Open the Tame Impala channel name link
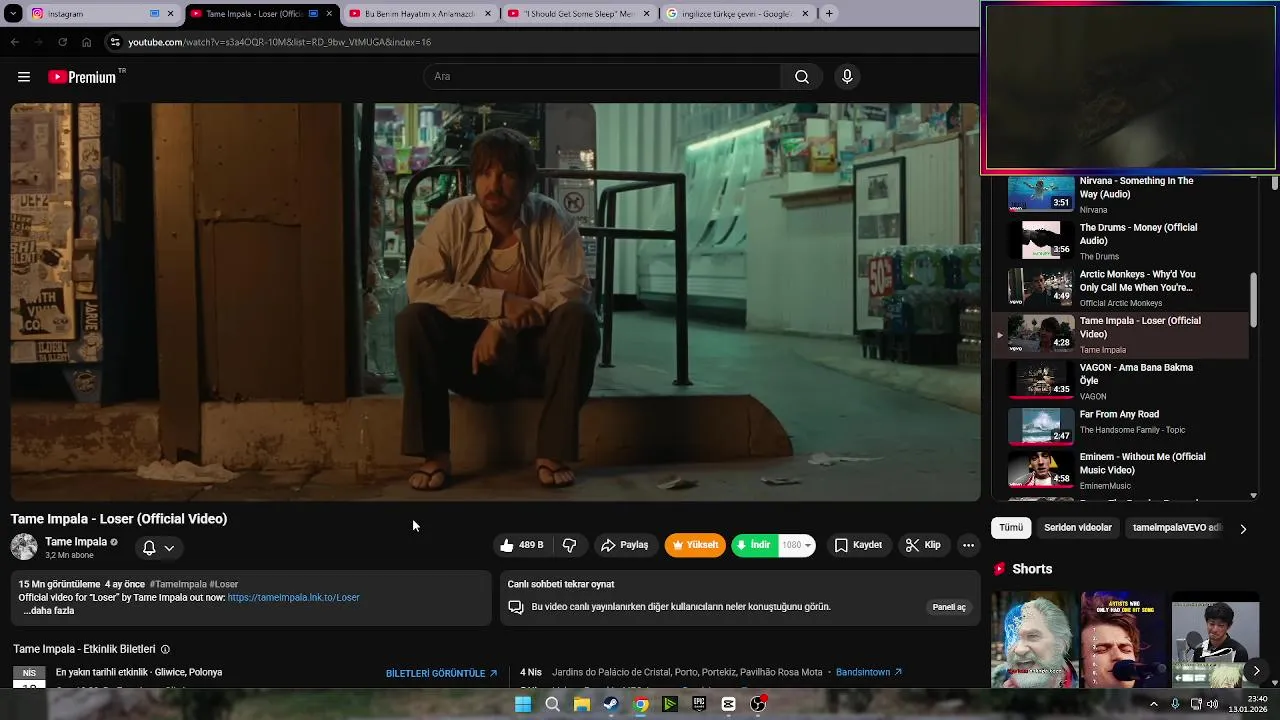The width and height of the screenshot is (1280, 720). pyautogui.click(x=76, y=542)
